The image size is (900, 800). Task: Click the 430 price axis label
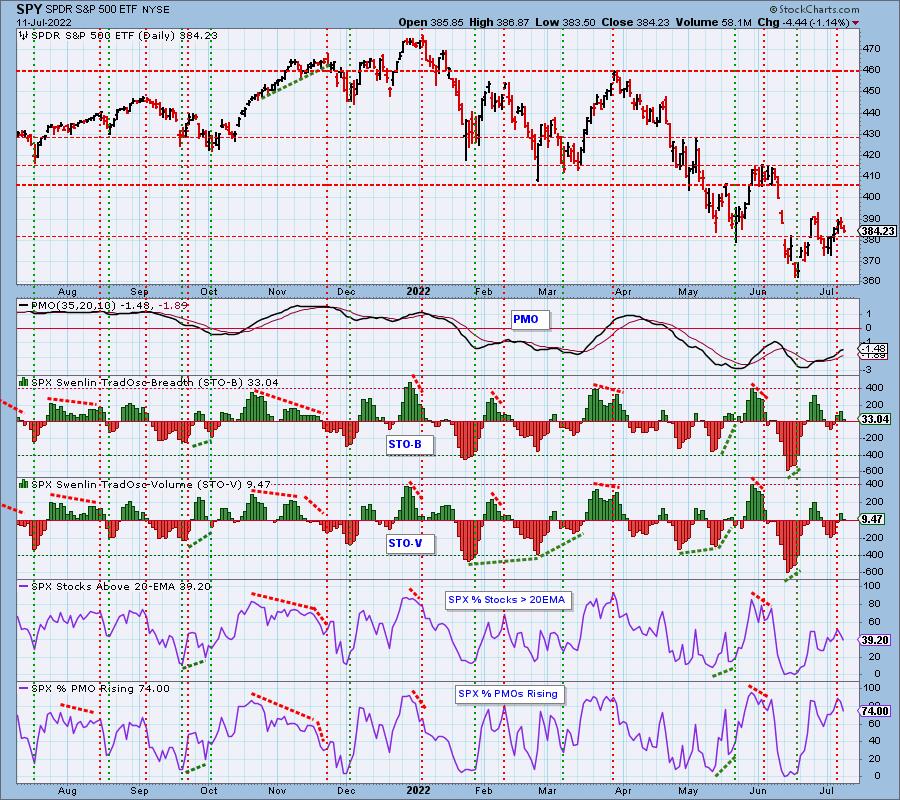[x=872, y=134]
